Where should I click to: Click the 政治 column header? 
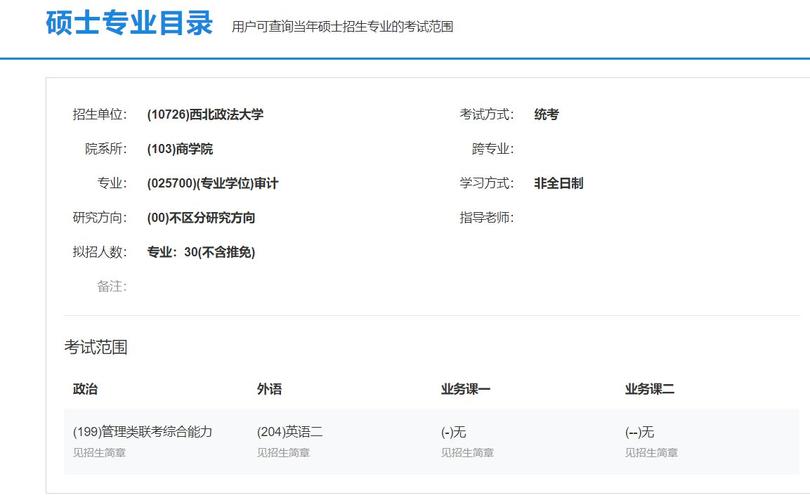pos(85,389)
